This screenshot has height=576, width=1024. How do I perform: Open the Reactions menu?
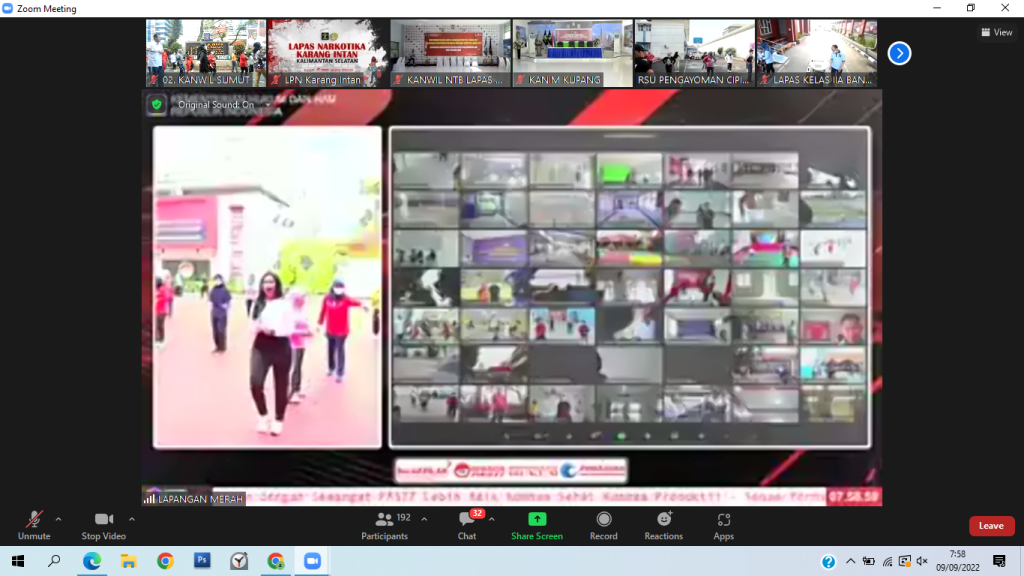(663, 524)
